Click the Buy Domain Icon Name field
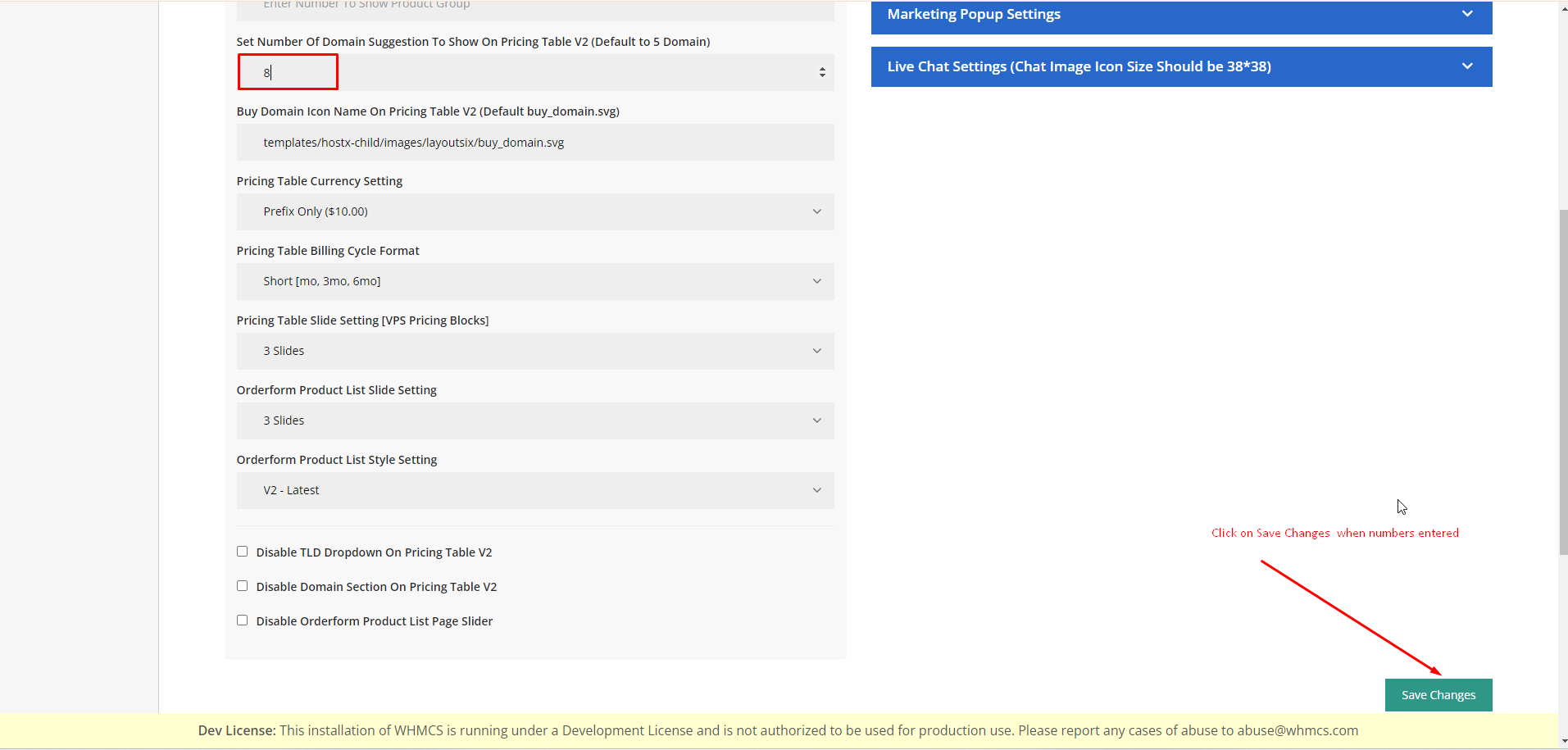Image resolution: width=1568 pixels, height=750 pixels. 534,143
